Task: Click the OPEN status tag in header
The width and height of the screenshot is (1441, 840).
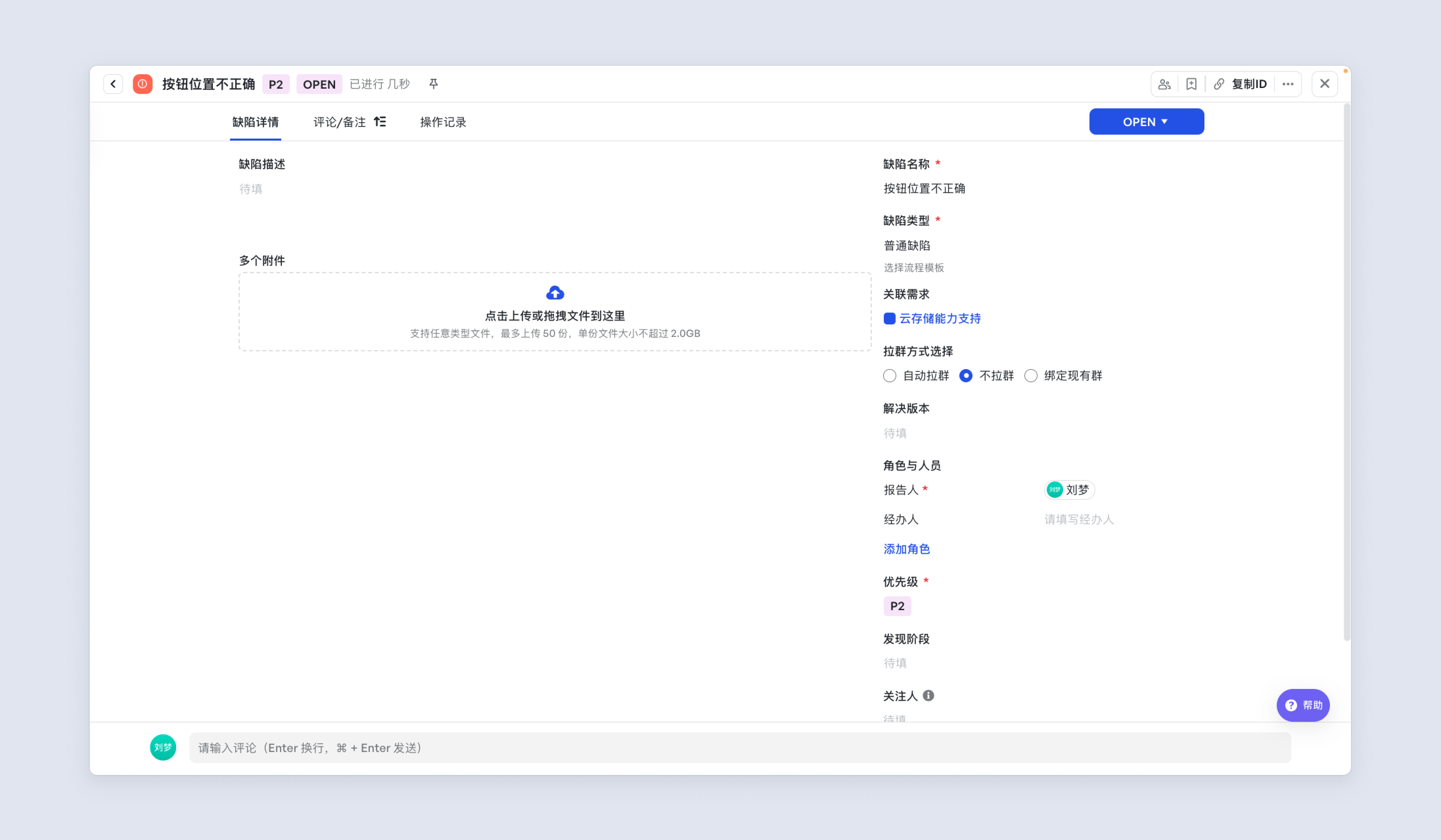Action: click(x=319, y=84)
